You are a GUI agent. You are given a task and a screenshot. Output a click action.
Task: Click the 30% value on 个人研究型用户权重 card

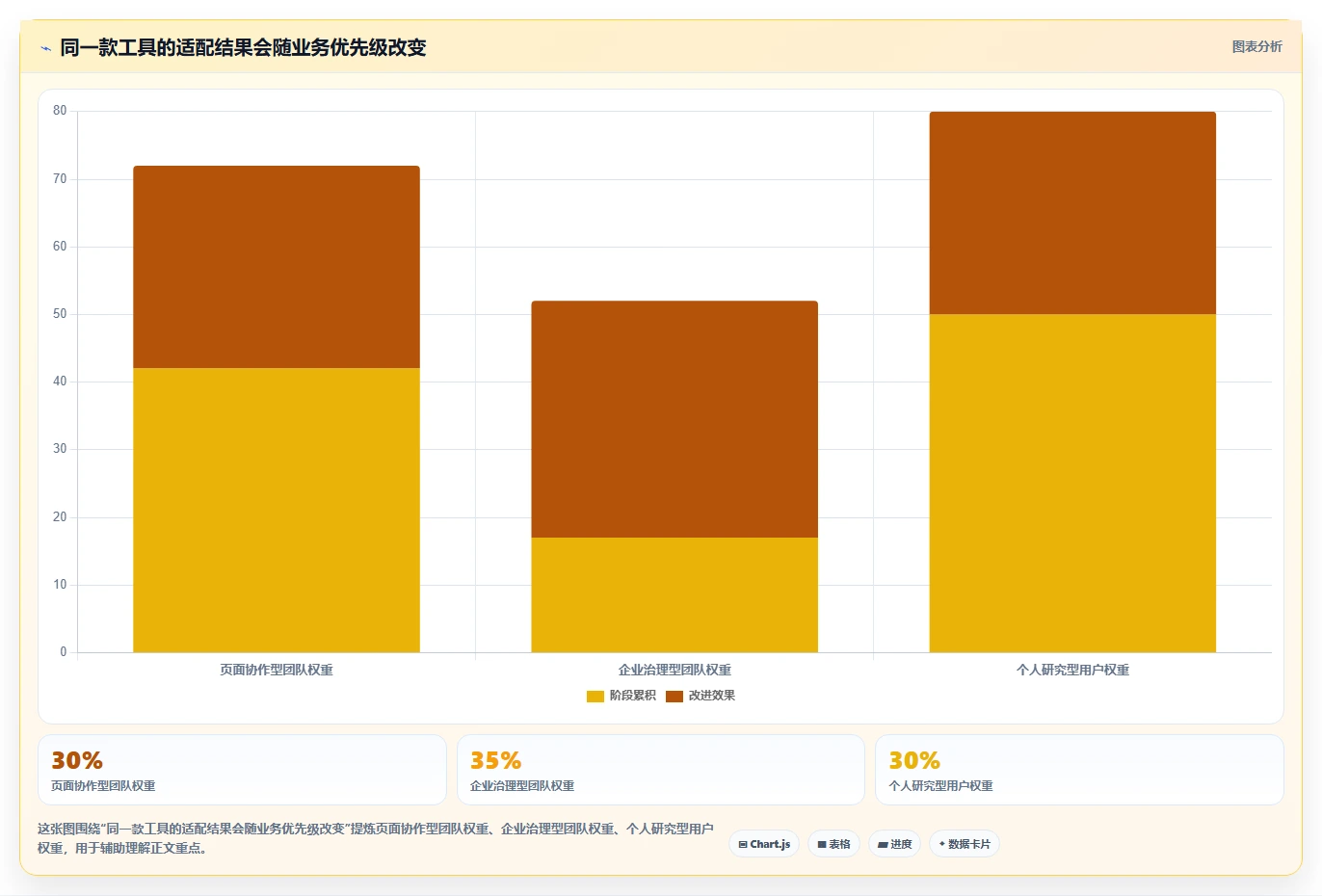pos(914,760)
